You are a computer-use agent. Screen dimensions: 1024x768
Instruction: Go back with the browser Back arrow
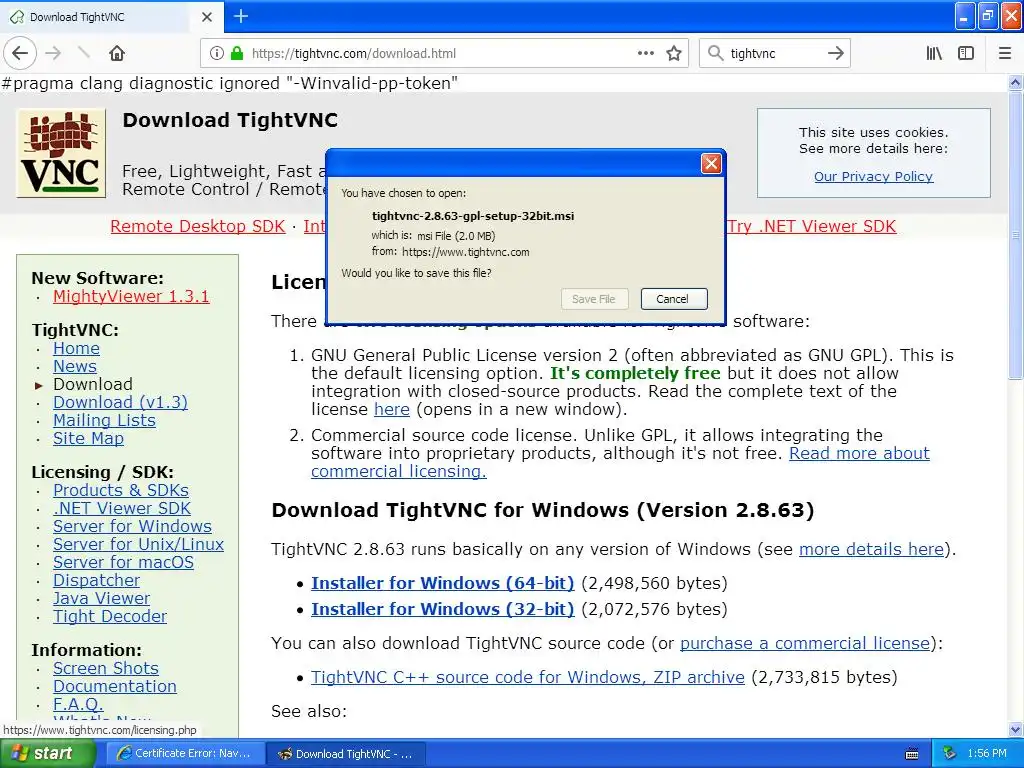pyautogui.click(x=20, y=53)
